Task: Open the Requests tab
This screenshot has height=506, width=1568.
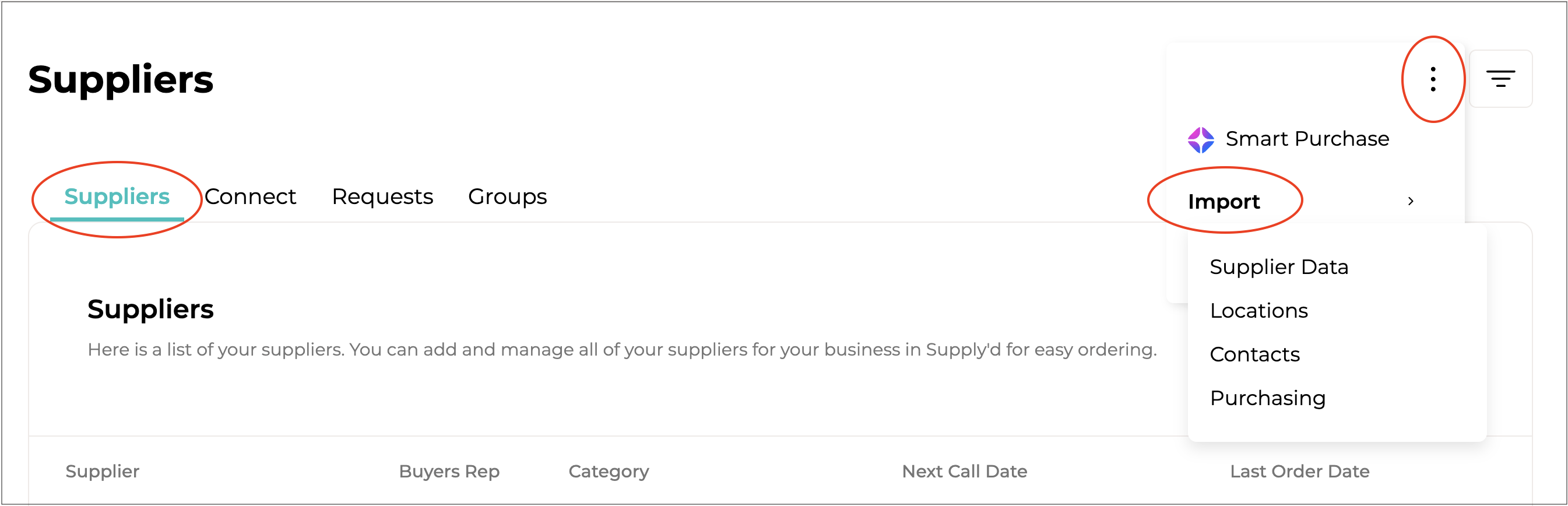Action: 382,196
